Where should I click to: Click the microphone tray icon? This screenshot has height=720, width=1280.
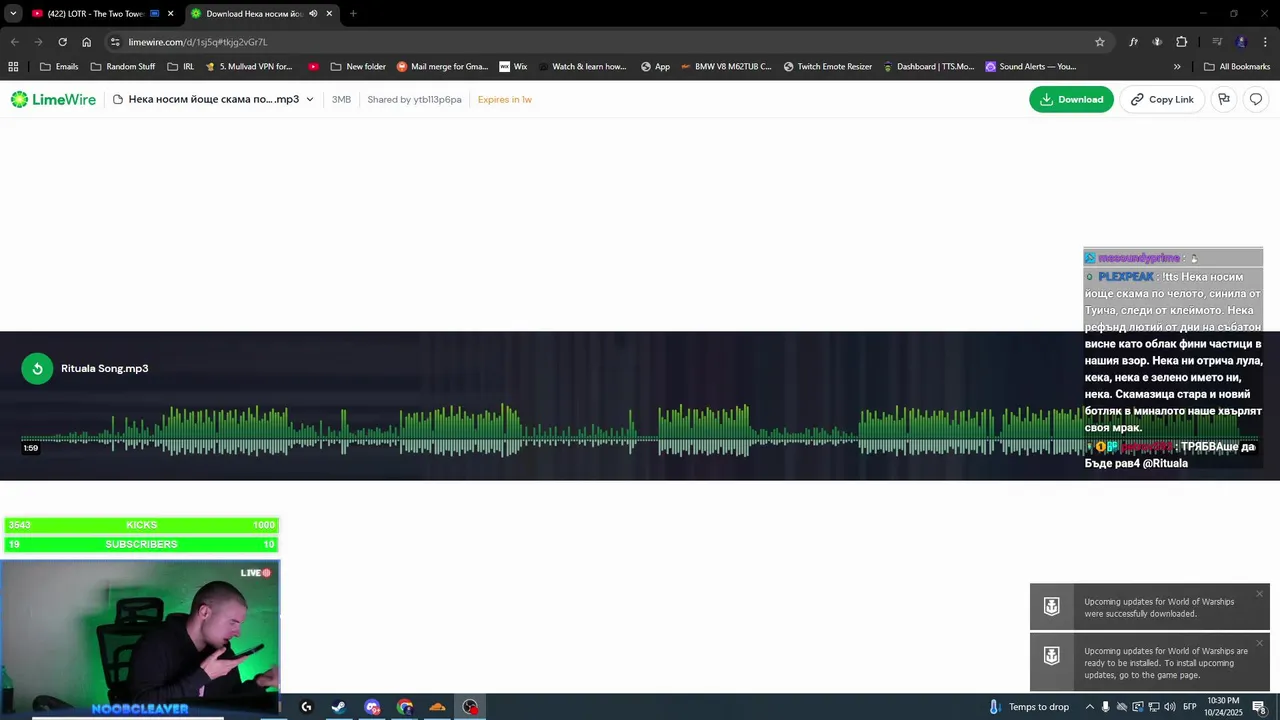1105,707
